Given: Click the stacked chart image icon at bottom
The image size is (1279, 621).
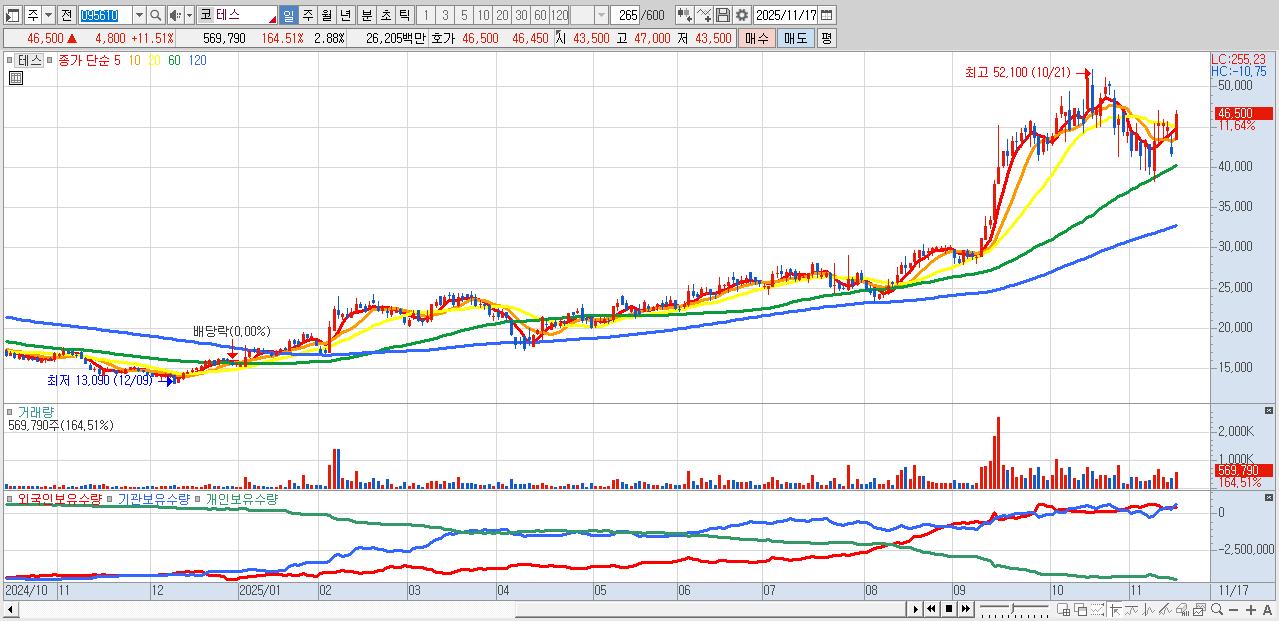Looking at the screenshot, I should tap(1199, 609).
